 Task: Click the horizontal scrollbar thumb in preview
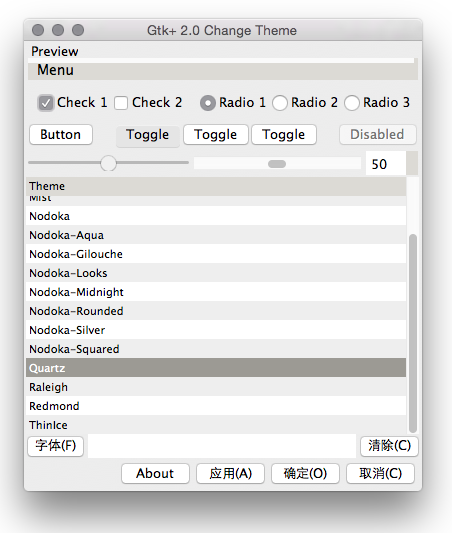tap(277, 164)
